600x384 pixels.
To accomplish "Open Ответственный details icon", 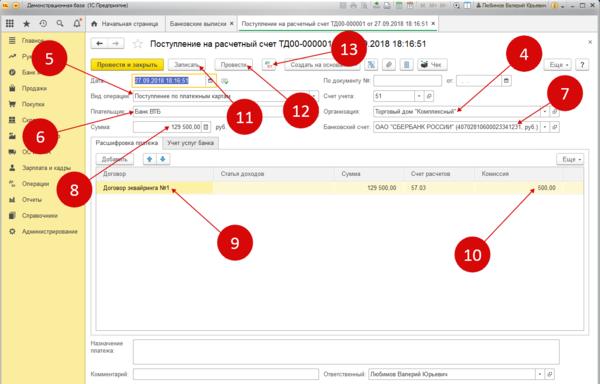I will 550,374.
